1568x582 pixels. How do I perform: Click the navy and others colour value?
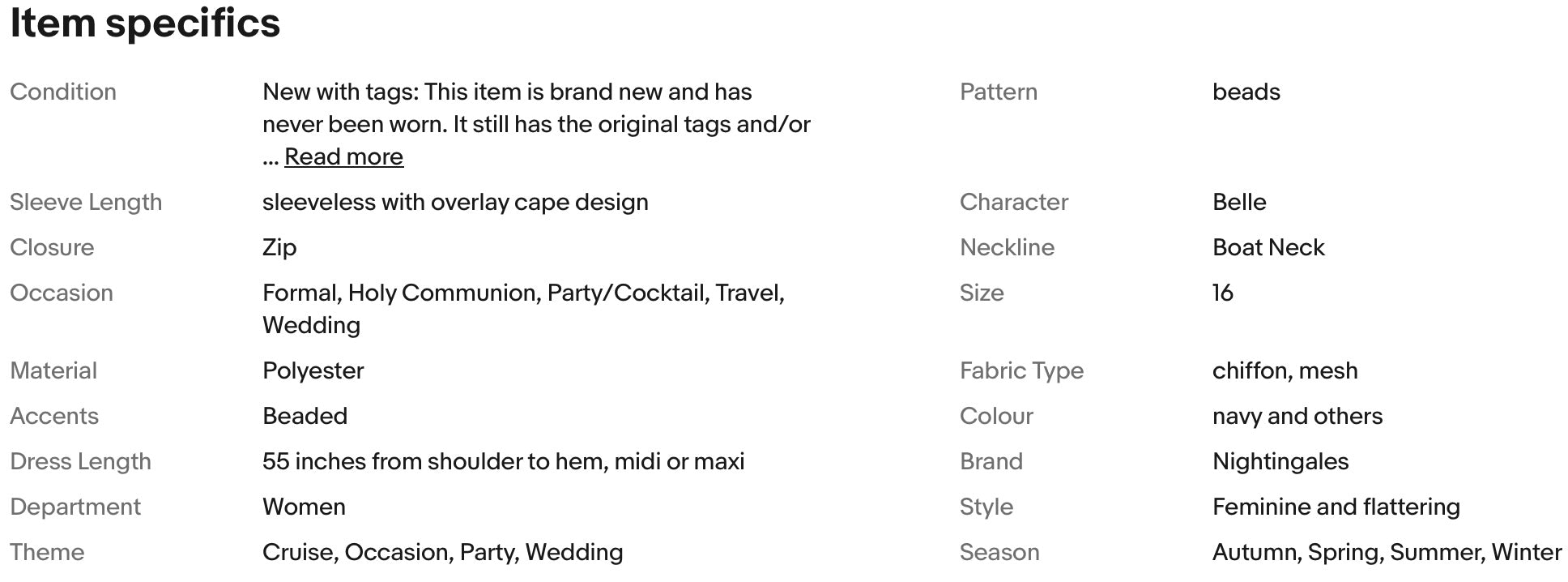[x=1297, y=416]
